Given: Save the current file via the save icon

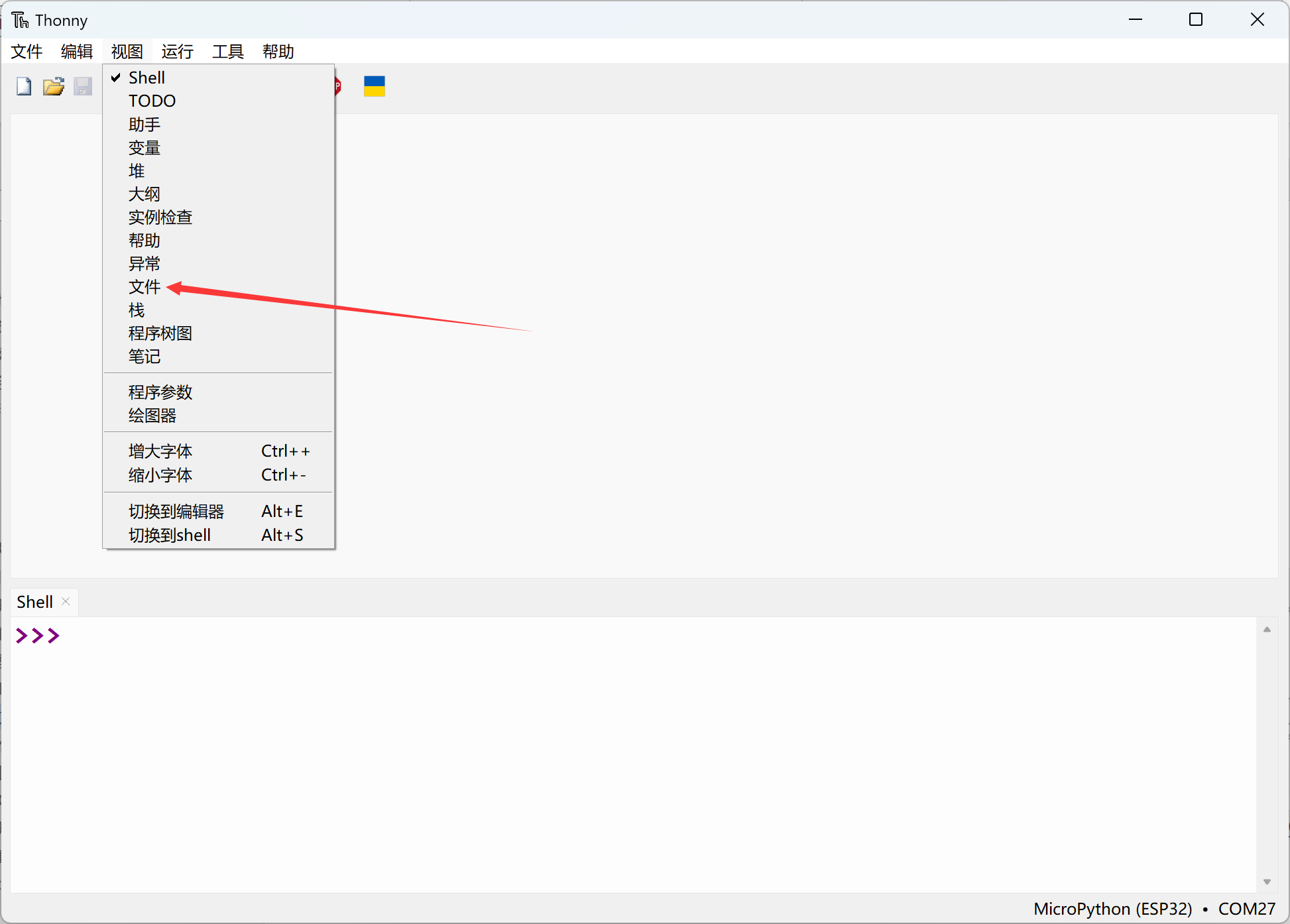Looking at the screenshot, I should click(x=82, y=86).
